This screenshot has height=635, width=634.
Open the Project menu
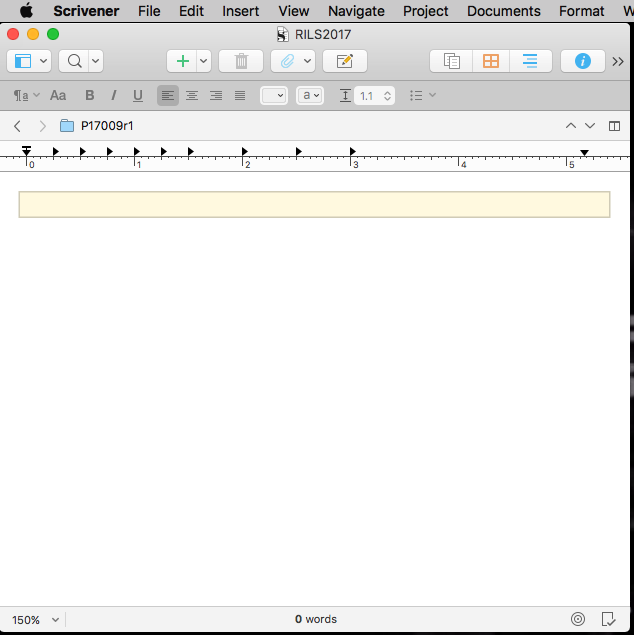click(426, 11)
